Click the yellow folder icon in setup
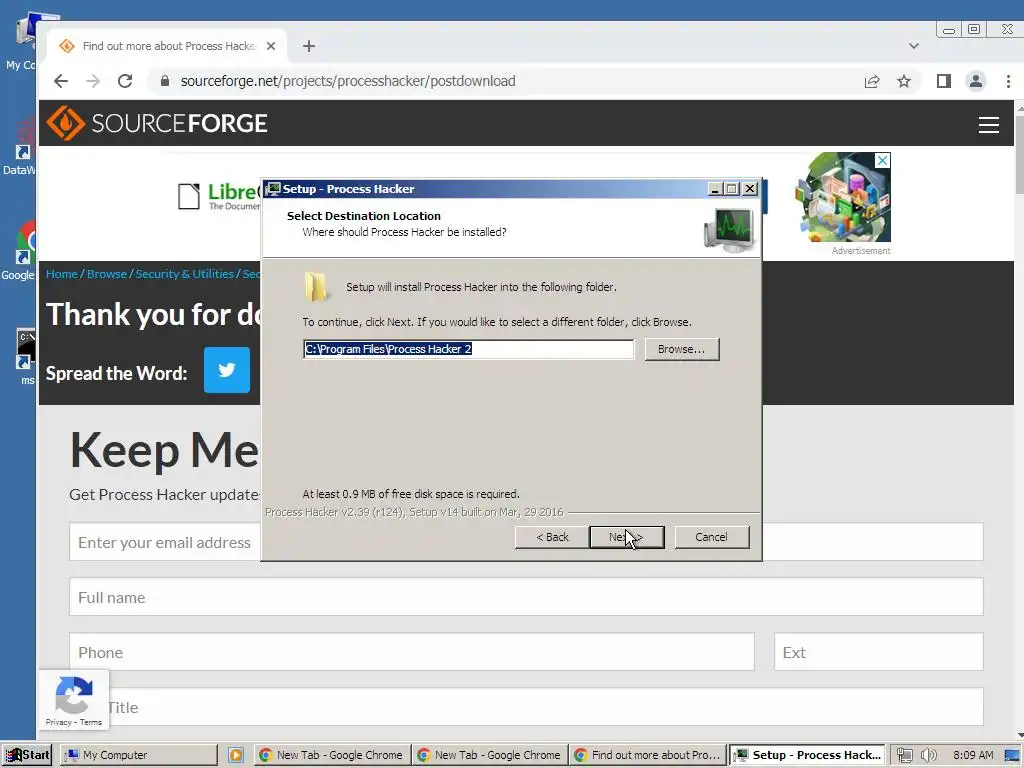 pos(316,287)
